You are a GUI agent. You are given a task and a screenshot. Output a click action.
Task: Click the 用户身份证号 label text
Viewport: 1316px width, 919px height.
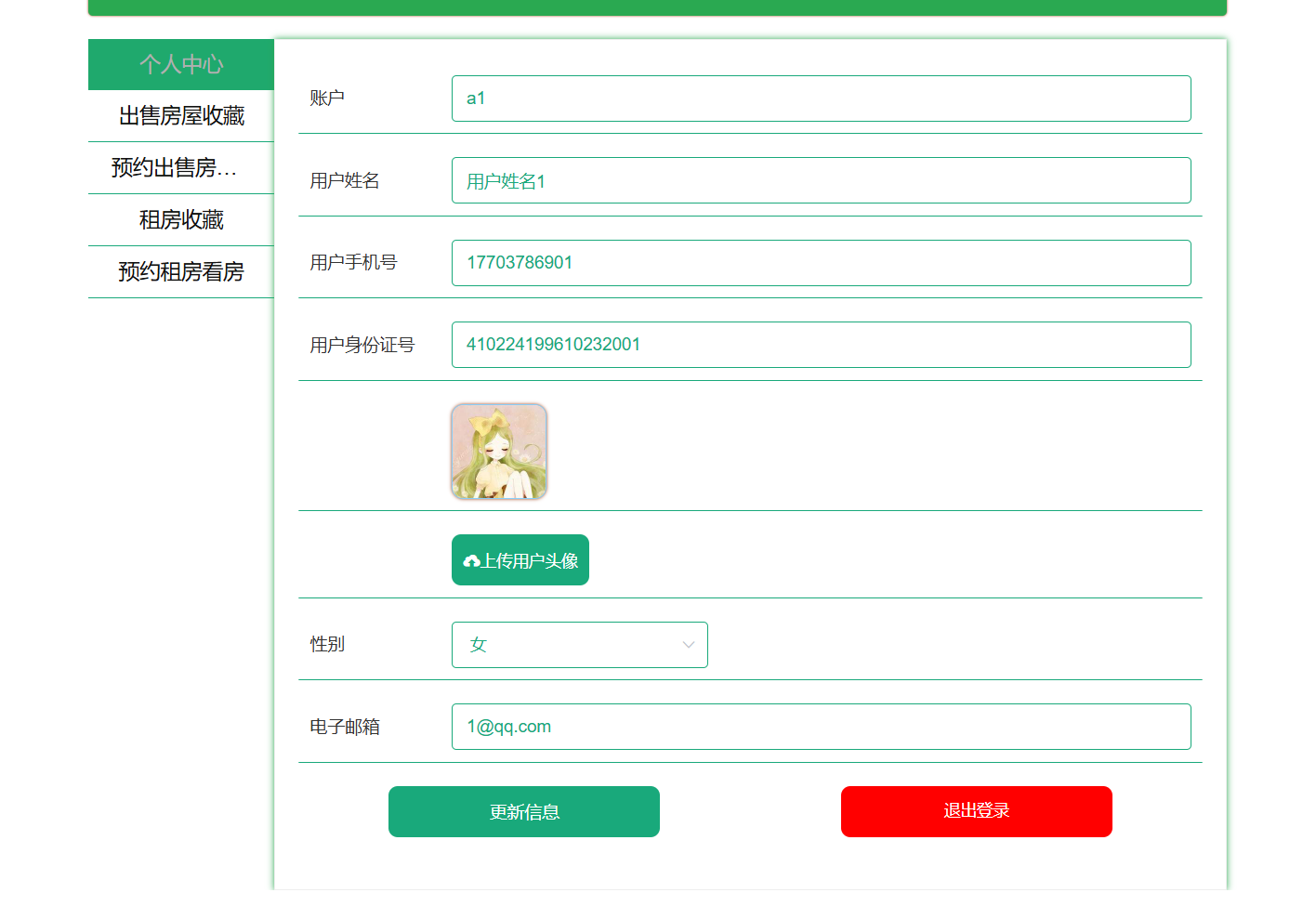coord(362,346)
